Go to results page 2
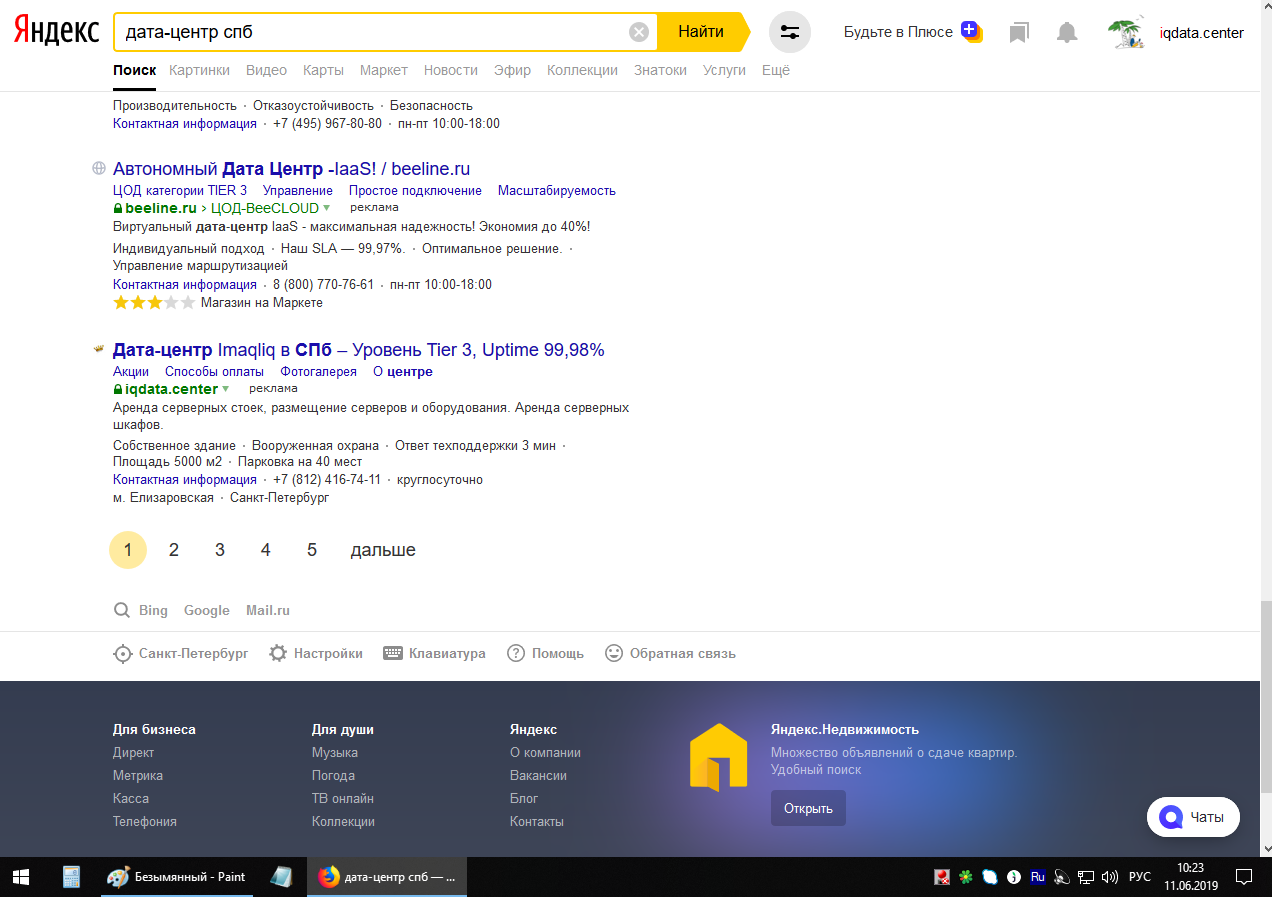The image size is (1272, 897). click(174, 550)
